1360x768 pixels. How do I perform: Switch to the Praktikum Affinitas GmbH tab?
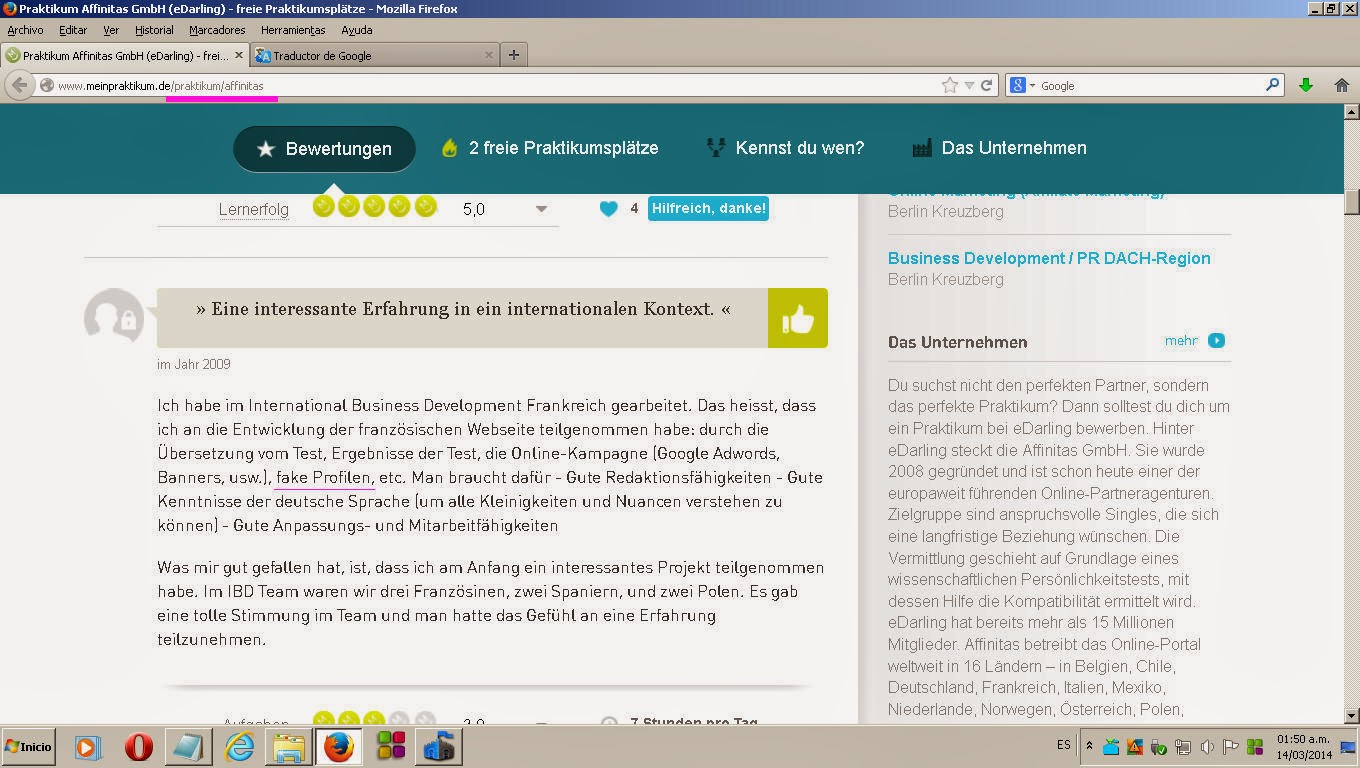pos(125,55)
